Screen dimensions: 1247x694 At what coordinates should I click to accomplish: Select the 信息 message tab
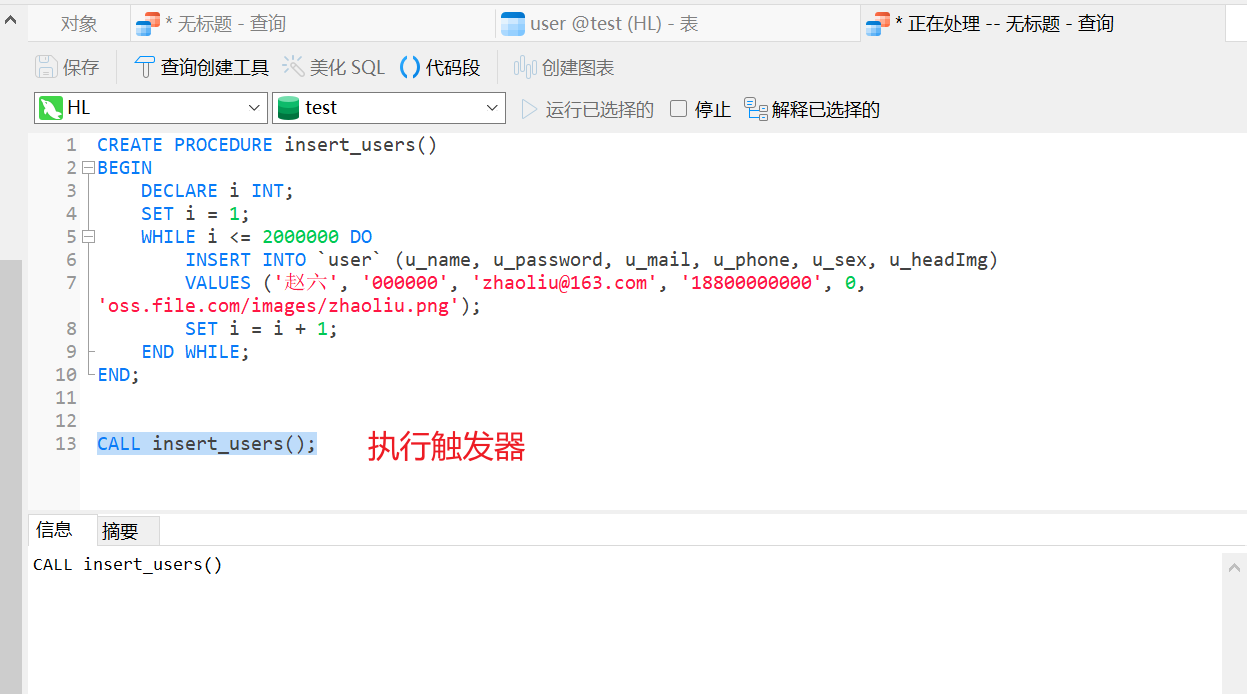click(54, 530)
